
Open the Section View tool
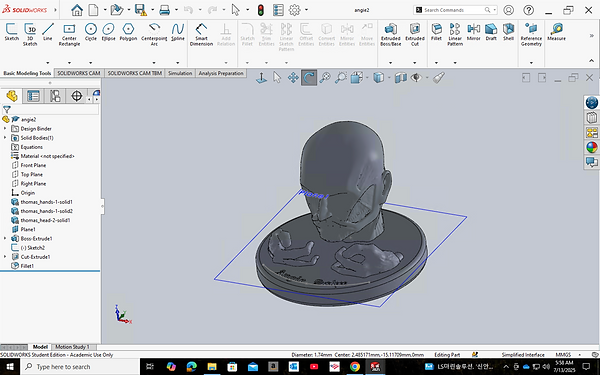401,78
